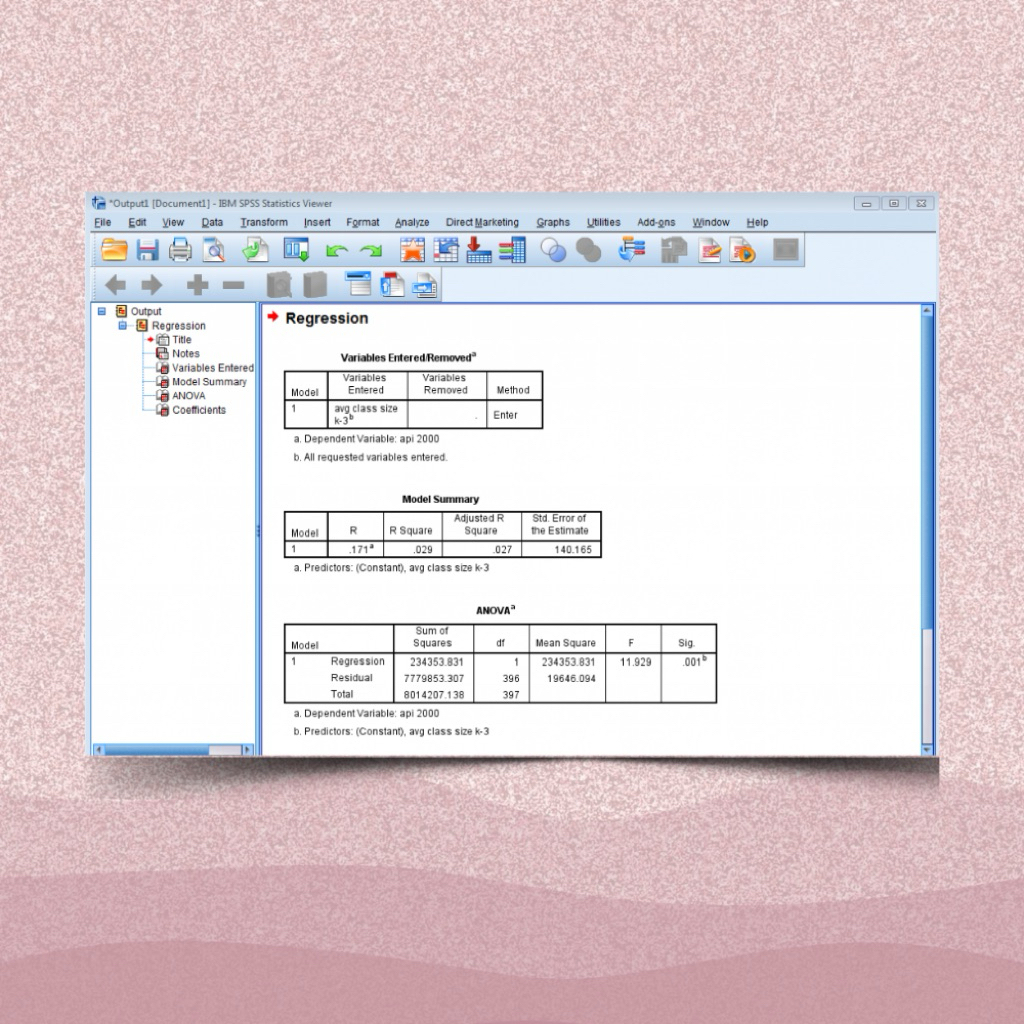
Task: Redo action with the green right arrow
Action: (371, 251)
